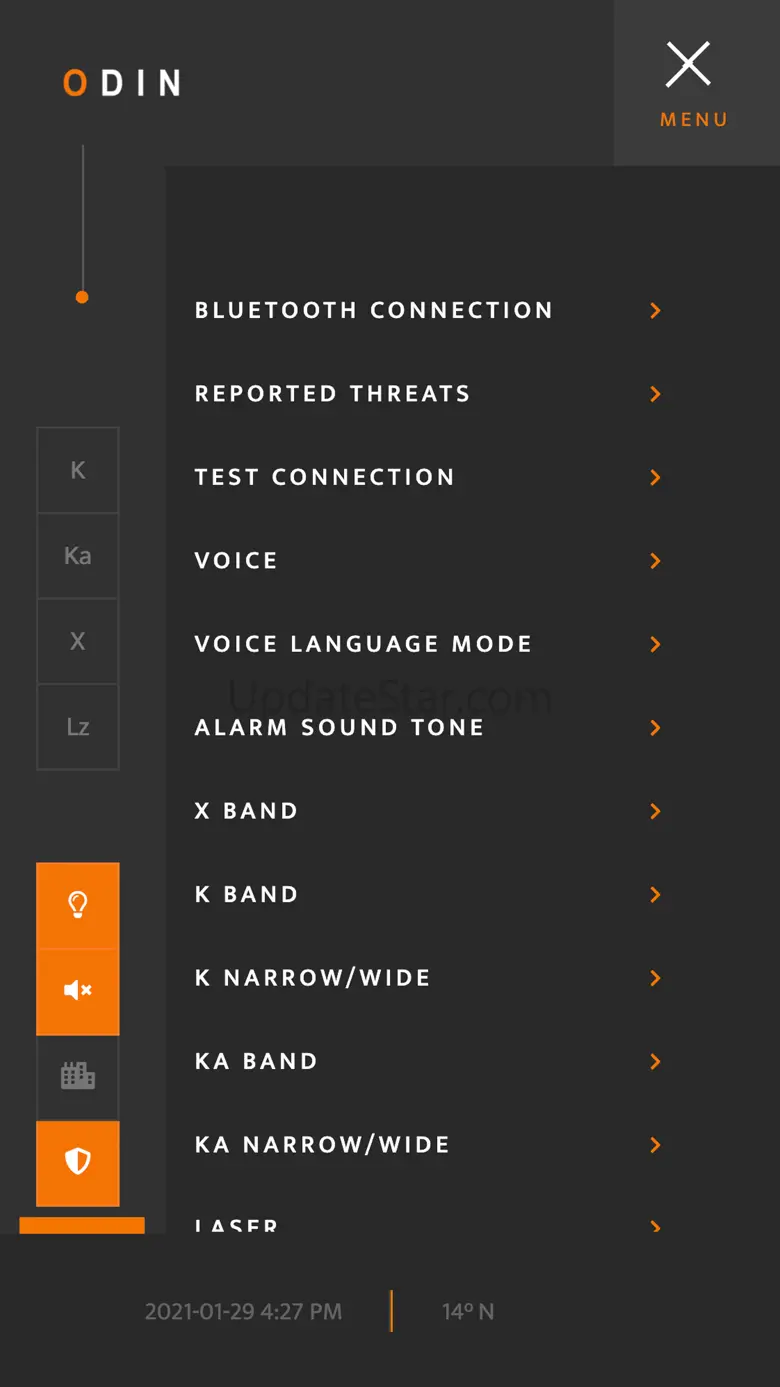The image size is (780, 1387).
Task: Expand Bluetooth Connection chevron arrow
Action: click(x=656, y=311)
